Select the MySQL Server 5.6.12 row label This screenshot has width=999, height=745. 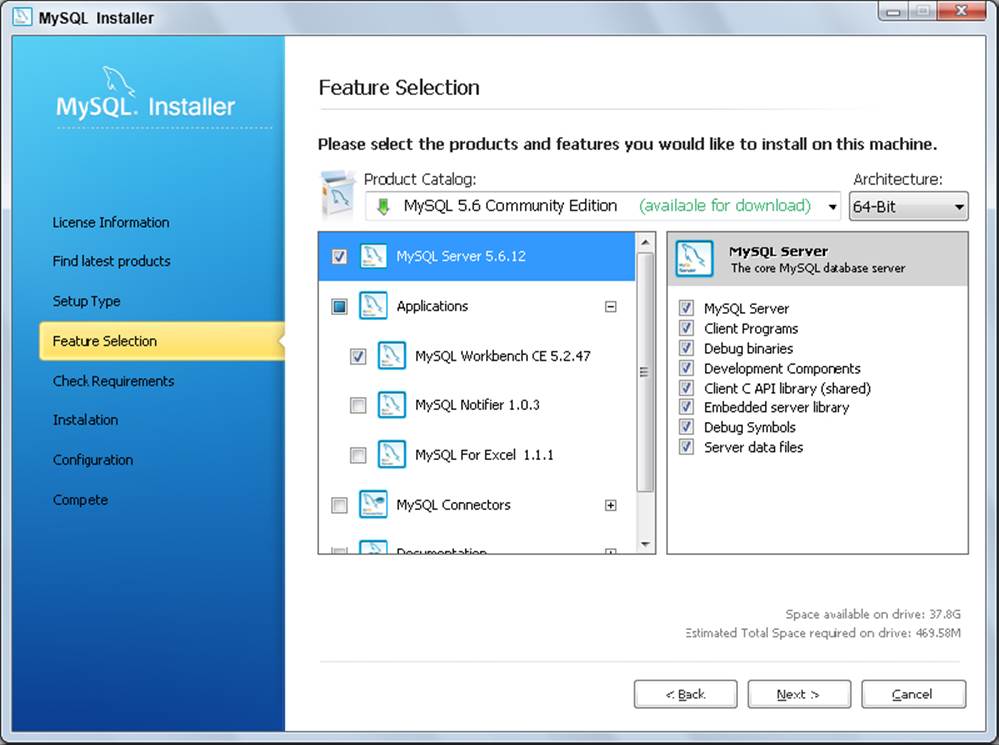pyautogui.click(x=461, y=256)
